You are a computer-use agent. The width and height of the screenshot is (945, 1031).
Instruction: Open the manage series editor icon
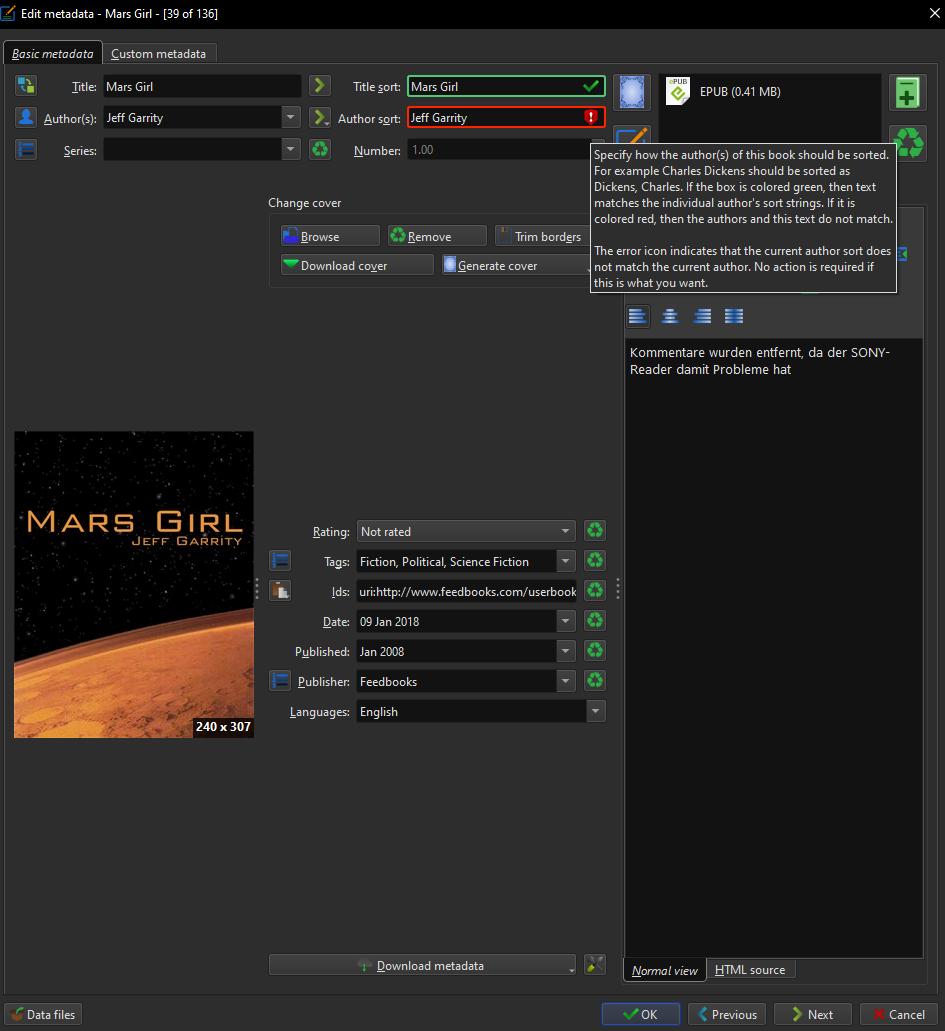26,149
